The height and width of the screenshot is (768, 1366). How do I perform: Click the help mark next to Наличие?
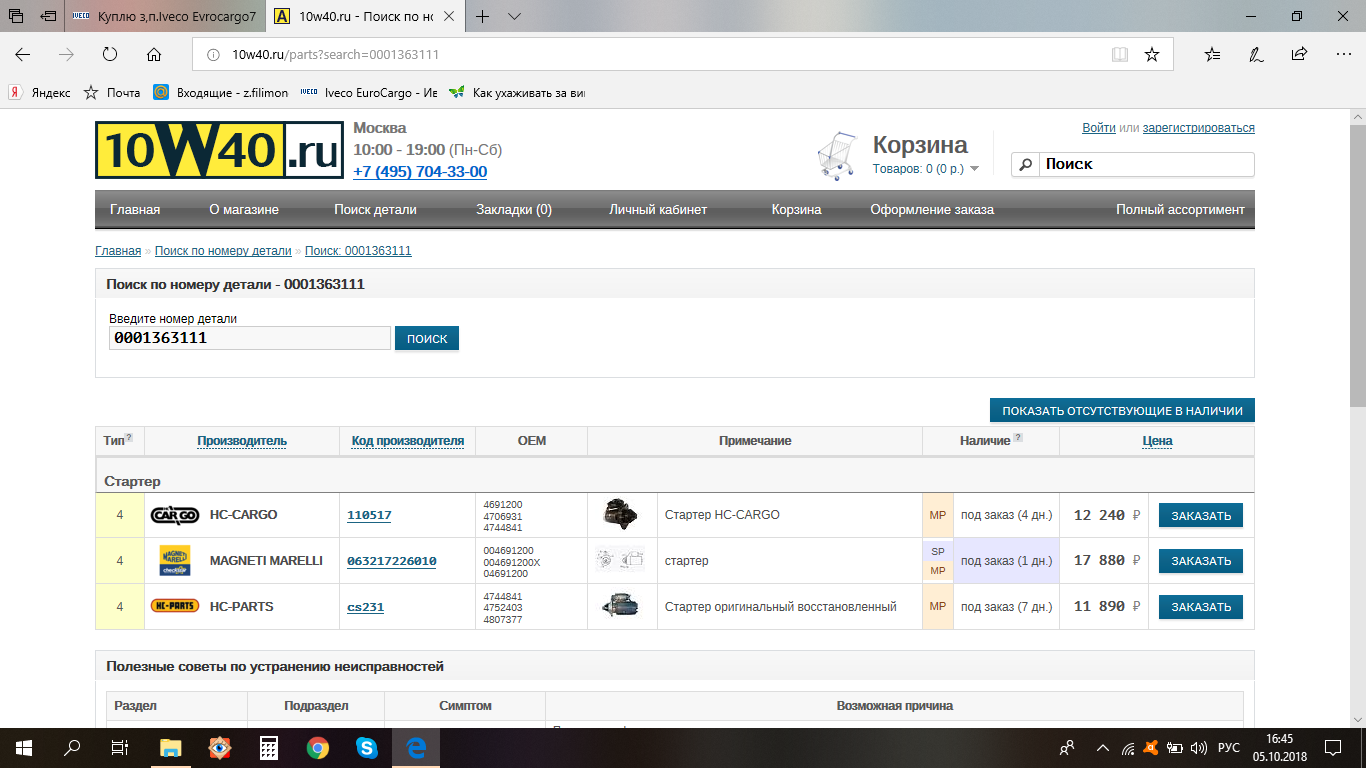(1018, 437)
